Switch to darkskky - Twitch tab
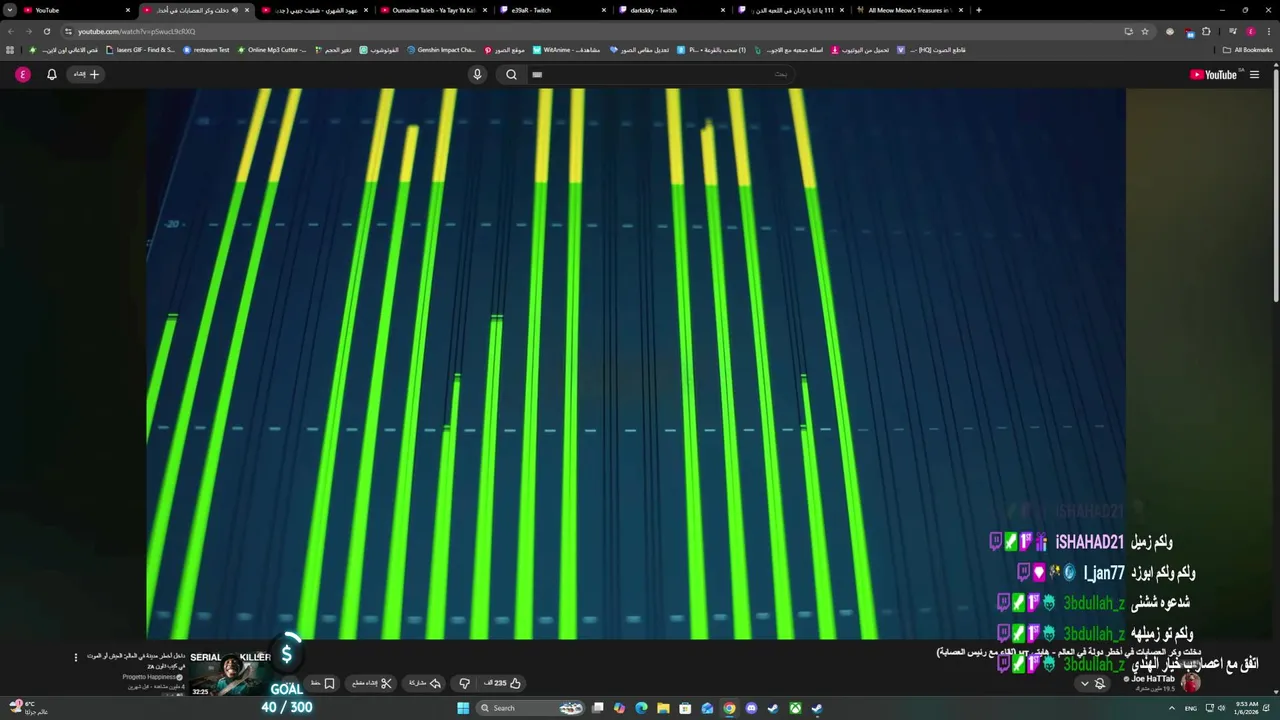Screen dimensions: 1280x720 671,10
